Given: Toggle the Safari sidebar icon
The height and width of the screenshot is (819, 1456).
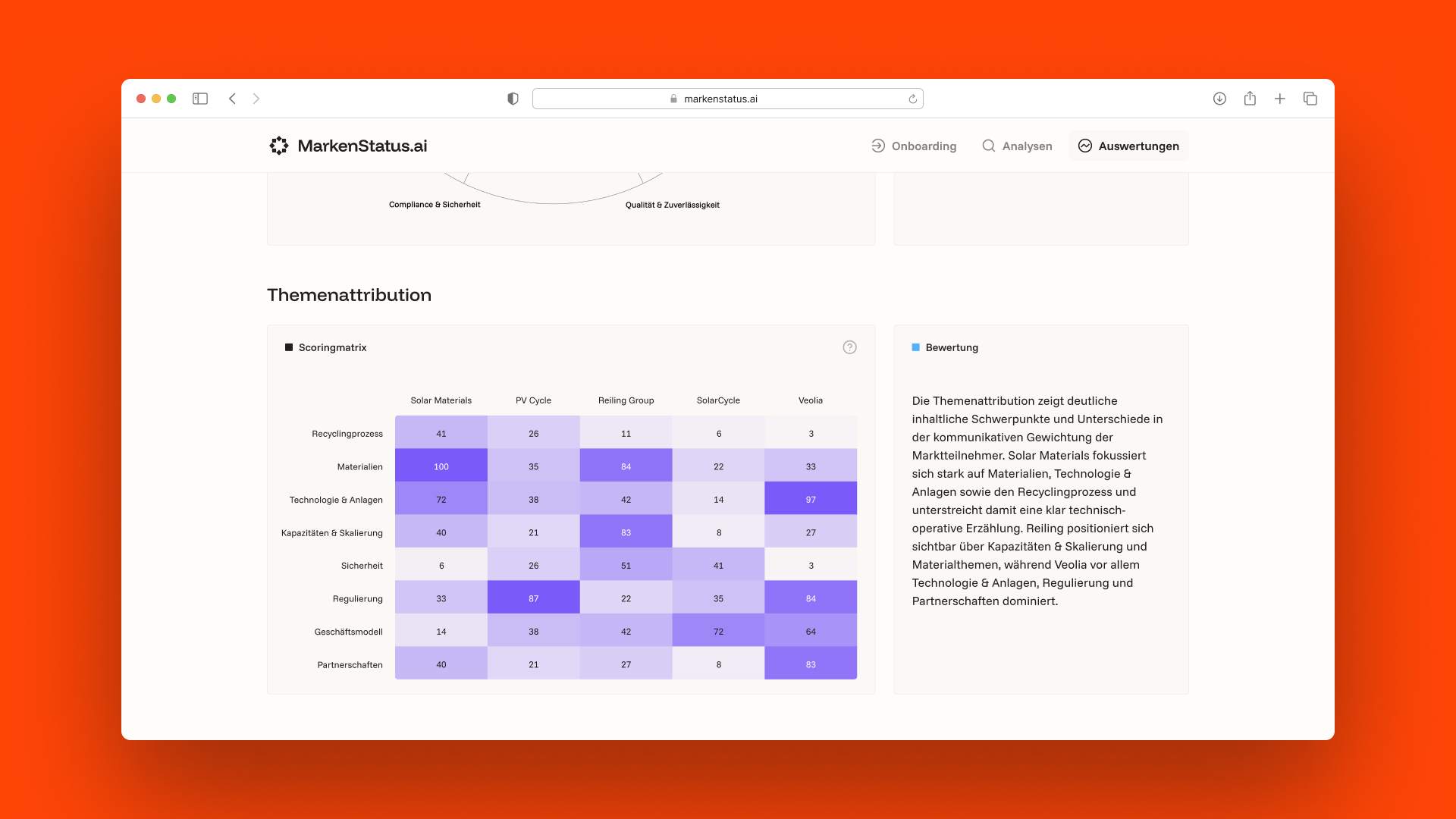Looking at the screenshot, I should pyautogui.click(x=200, y=99).
